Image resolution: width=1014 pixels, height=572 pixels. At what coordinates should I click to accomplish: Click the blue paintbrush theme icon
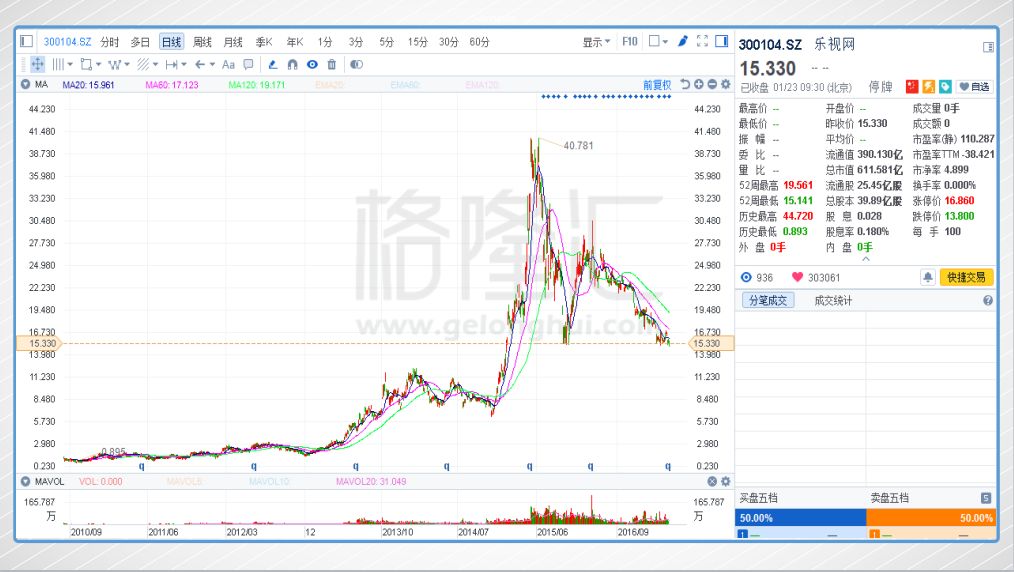pyautogui.click(x=682, y=41)
